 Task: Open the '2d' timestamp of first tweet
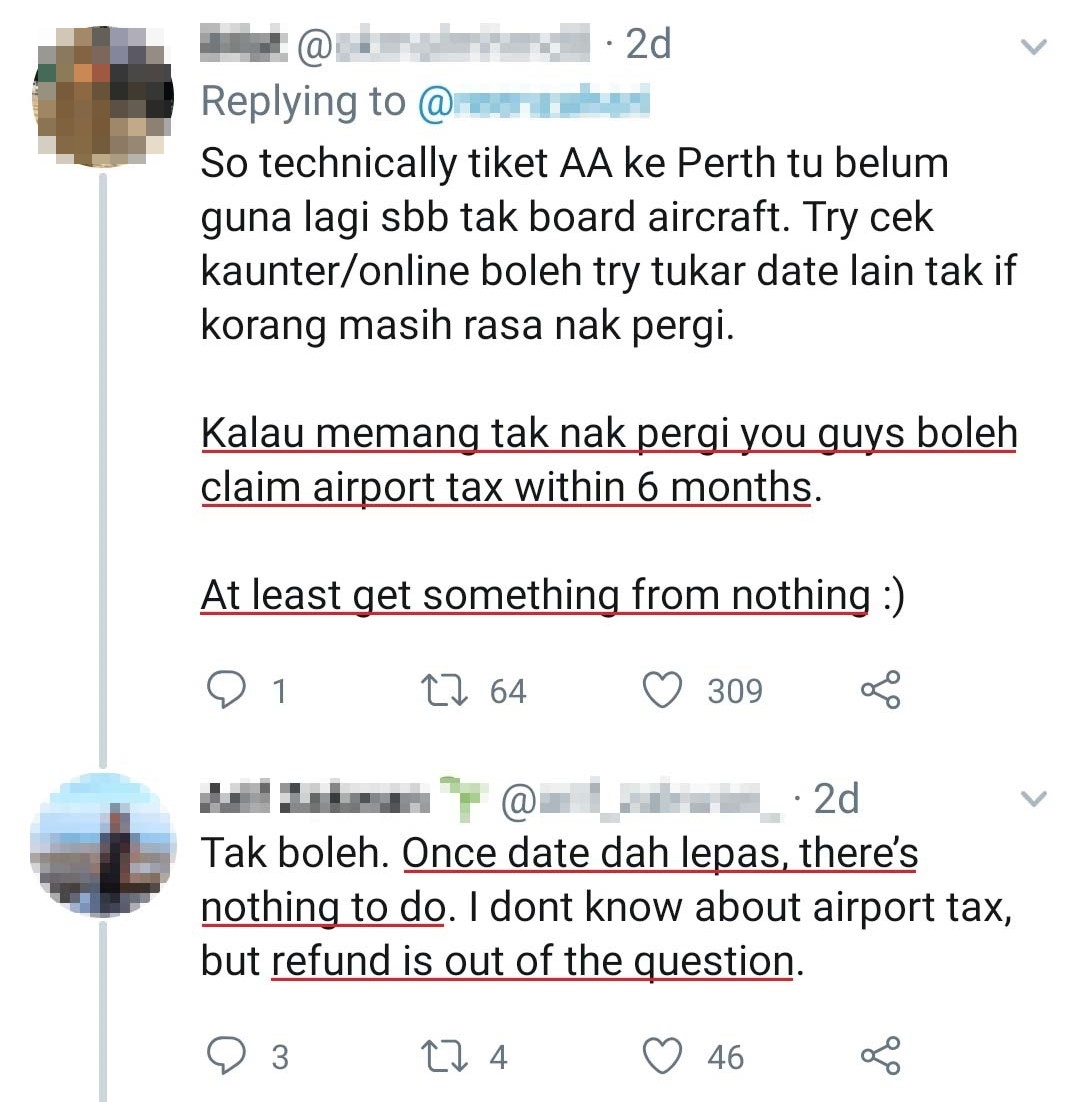[x=647, y=45]
